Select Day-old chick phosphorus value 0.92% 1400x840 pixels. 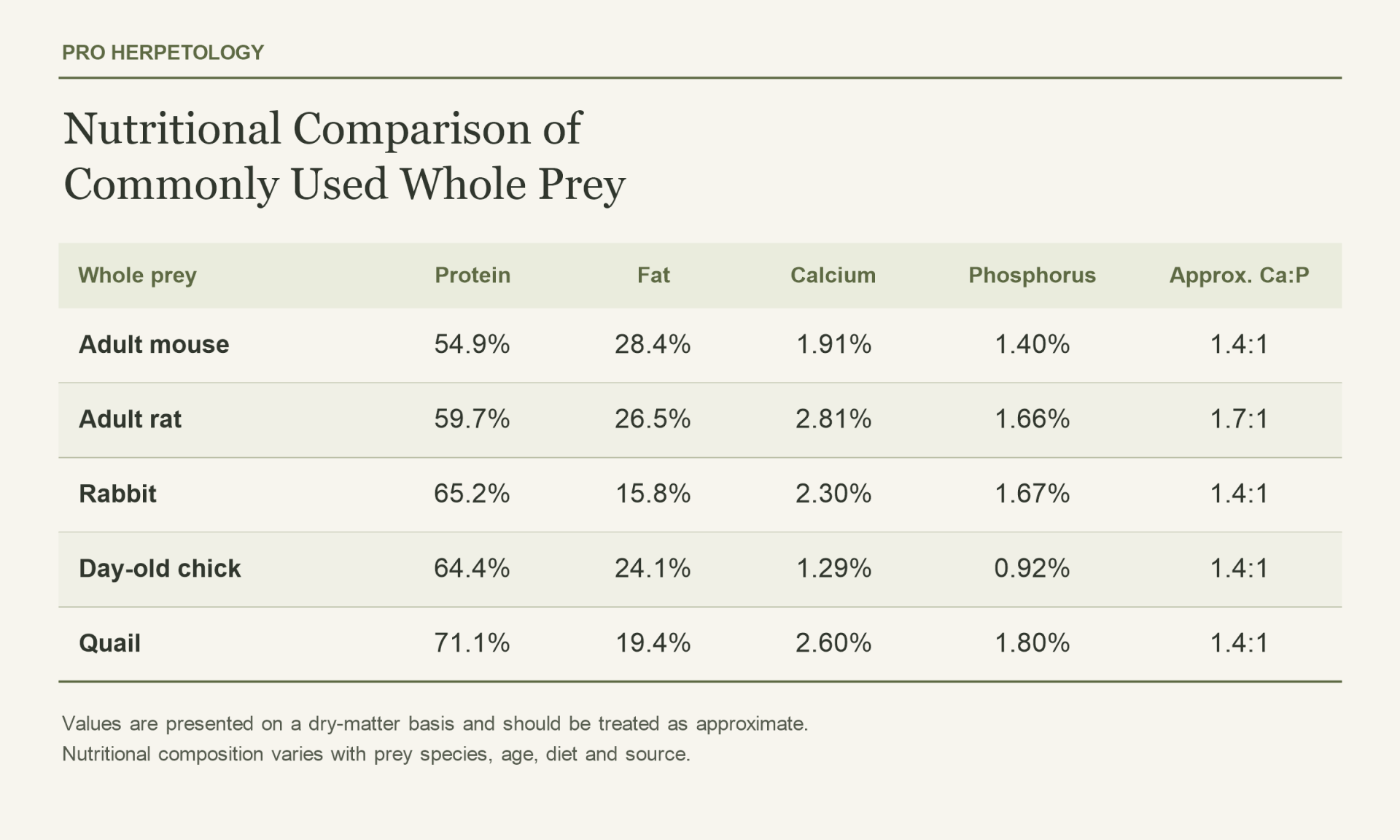click(1032, 569)
